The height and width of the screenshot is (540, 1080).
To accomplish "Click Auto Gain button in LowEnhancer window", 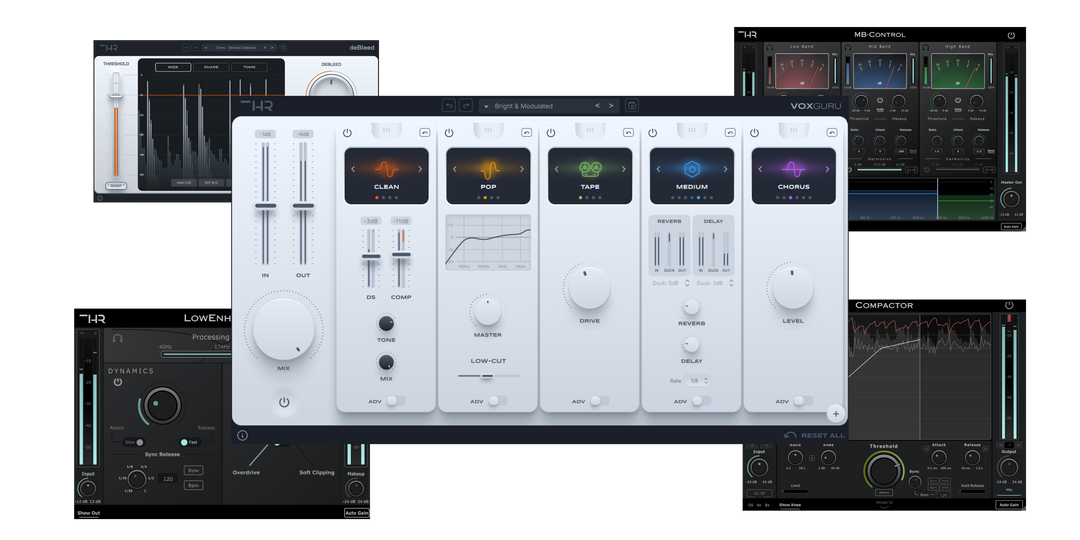I will [x=356, y=512].
